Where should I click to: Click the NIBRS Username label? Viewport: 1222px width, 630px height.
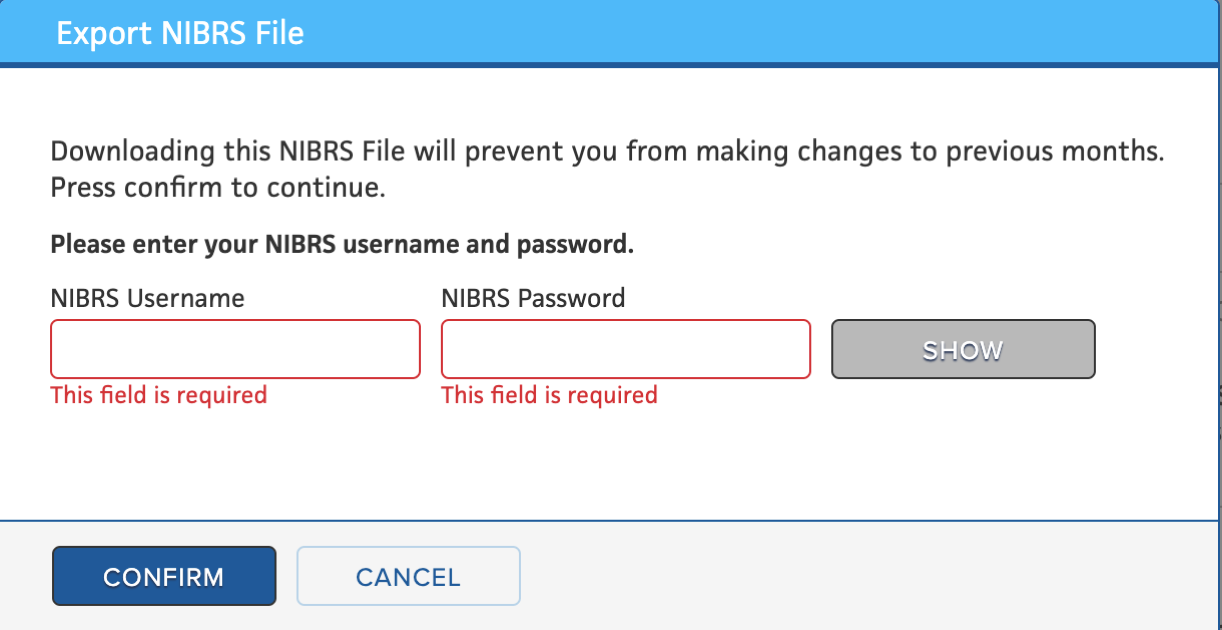[x=146, y=297]
